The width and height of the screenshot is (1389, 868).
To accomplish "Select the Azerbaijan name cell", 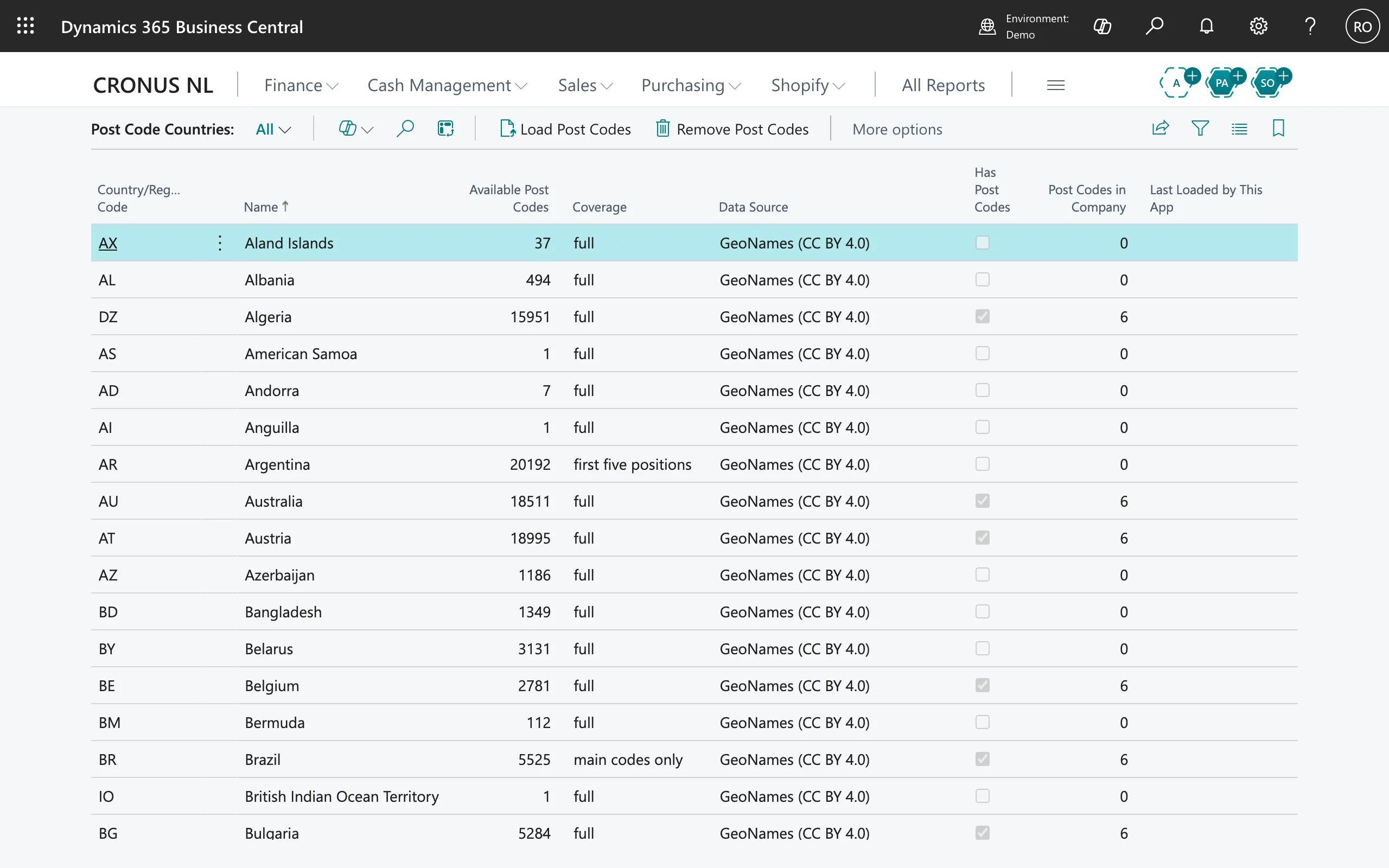I will pyautogui.click(x=279, y=575).
